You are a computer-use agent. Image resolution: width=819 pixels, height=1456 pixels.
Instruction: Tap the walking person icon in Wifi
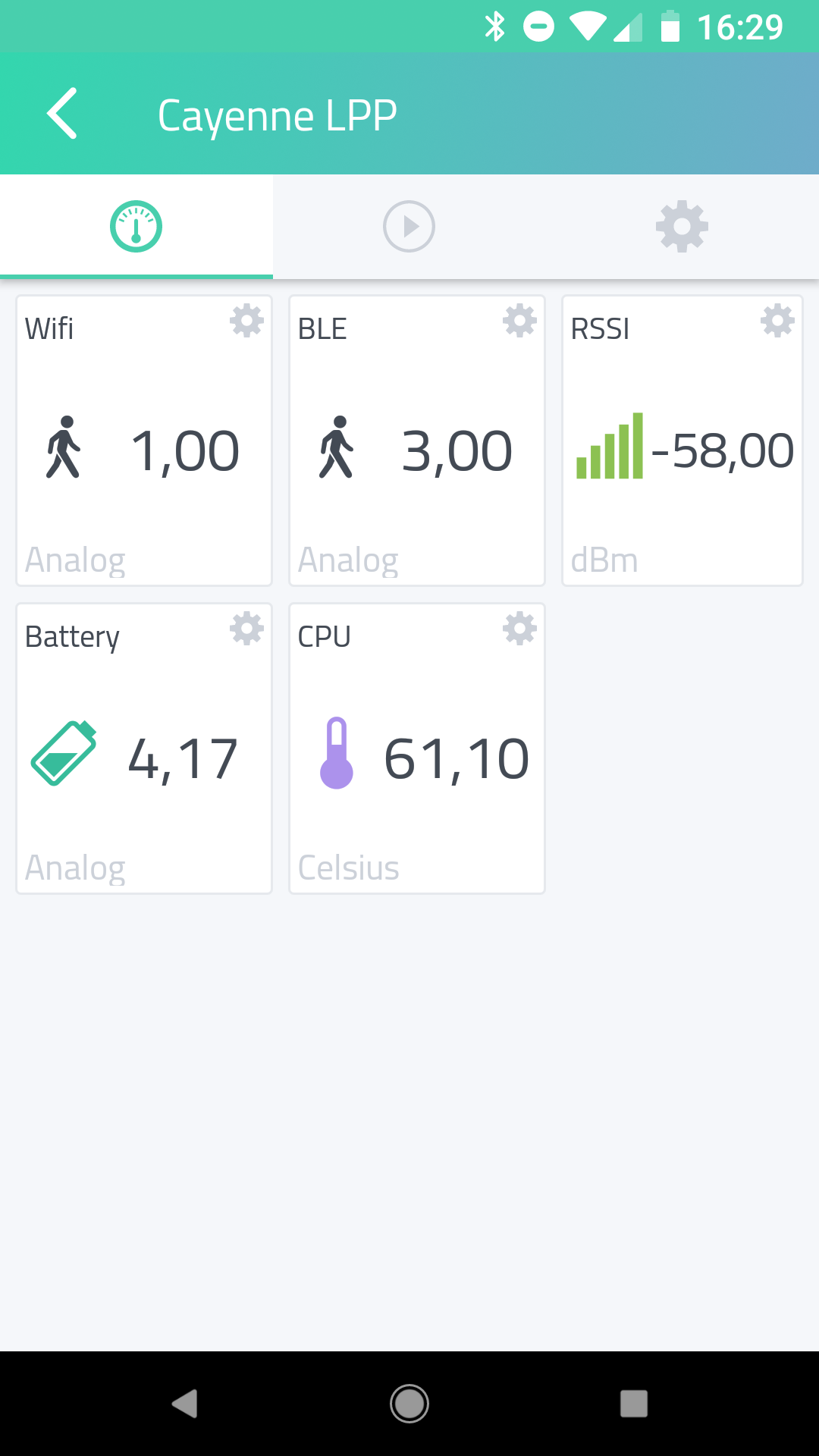coord(64,447)
